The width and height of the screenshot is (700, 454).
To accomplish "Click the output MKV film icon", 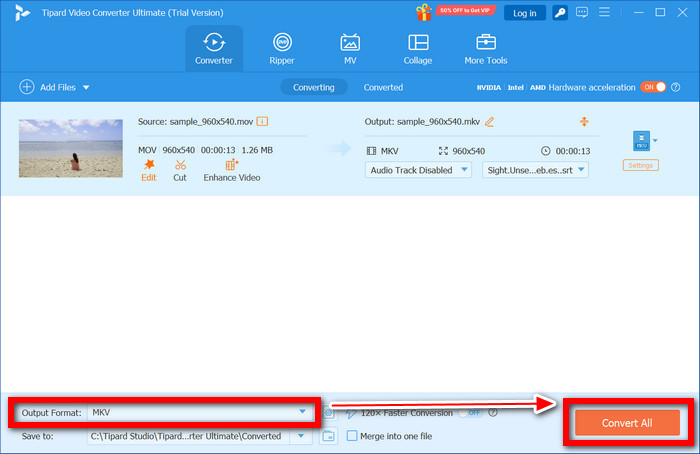I will click(371, 151).
